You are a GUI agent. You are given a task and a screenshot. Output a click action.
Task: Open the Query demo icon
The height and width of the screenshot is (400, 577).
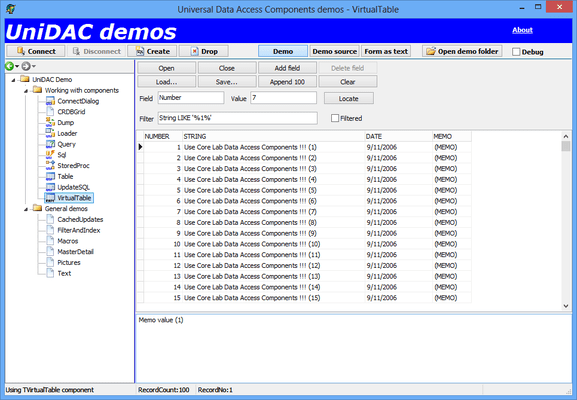(x=50, y=144)
